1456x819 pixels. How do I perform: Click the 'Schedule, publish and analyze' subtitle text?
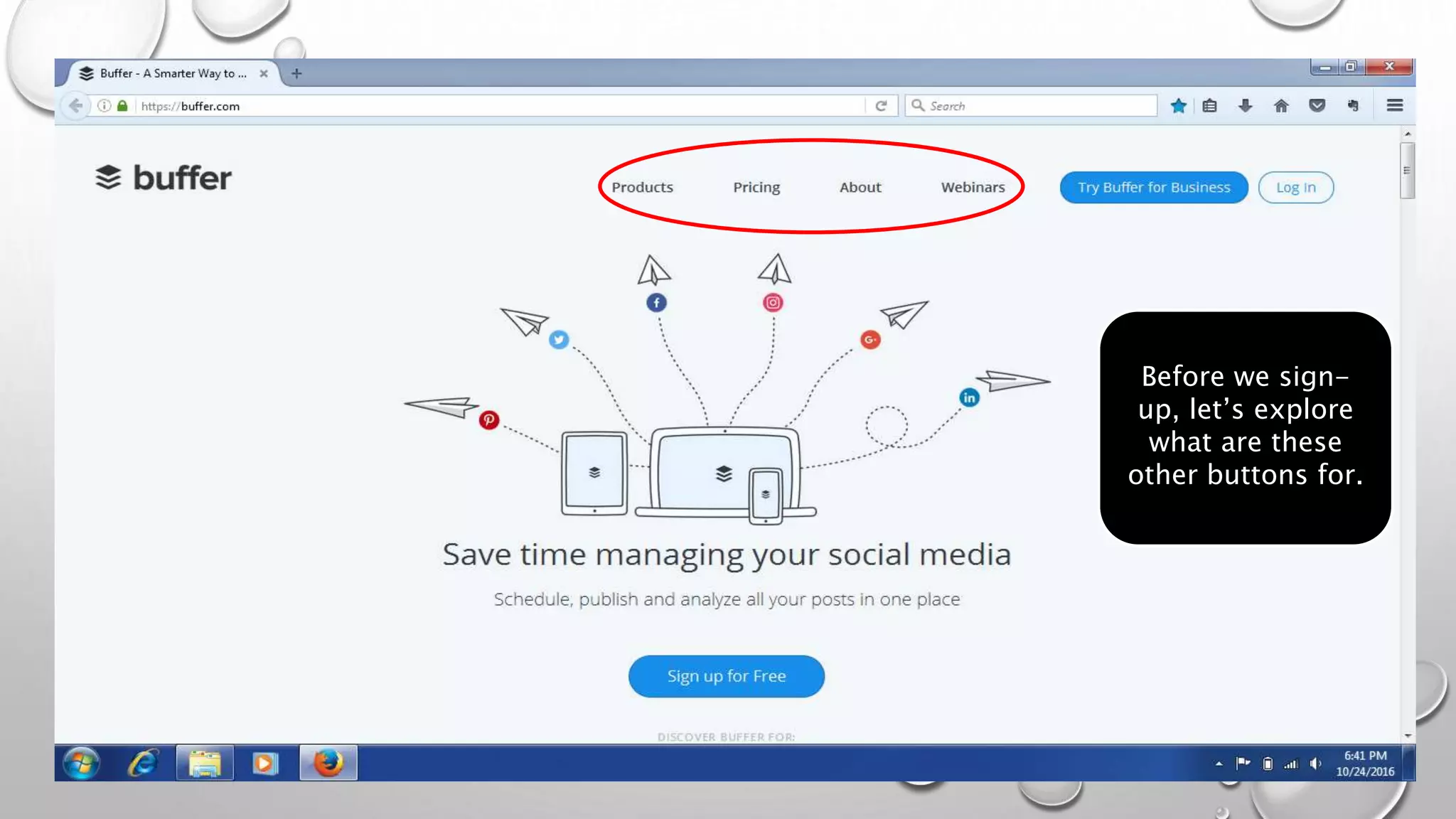point(727,599)
